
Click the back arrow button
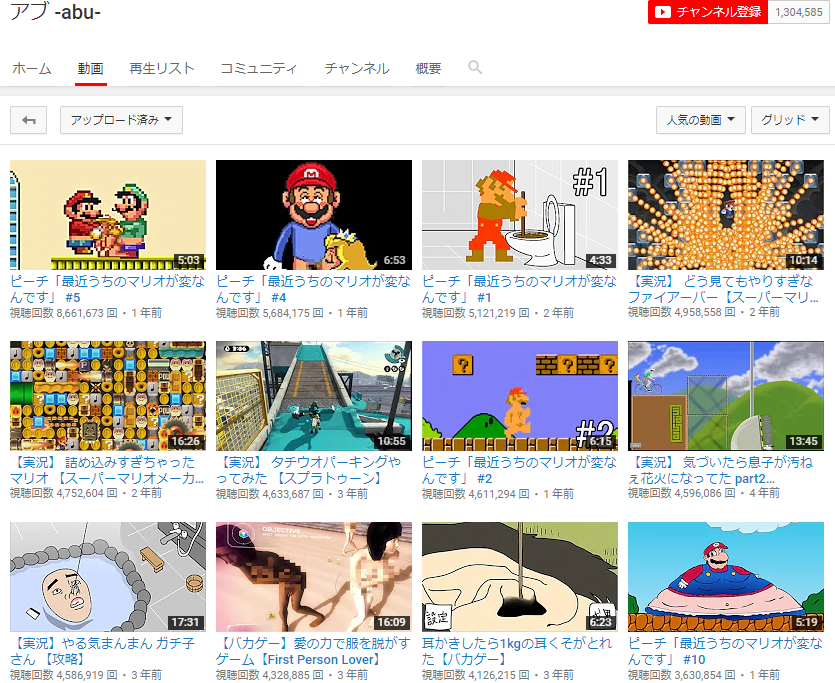tap(28, 120)
